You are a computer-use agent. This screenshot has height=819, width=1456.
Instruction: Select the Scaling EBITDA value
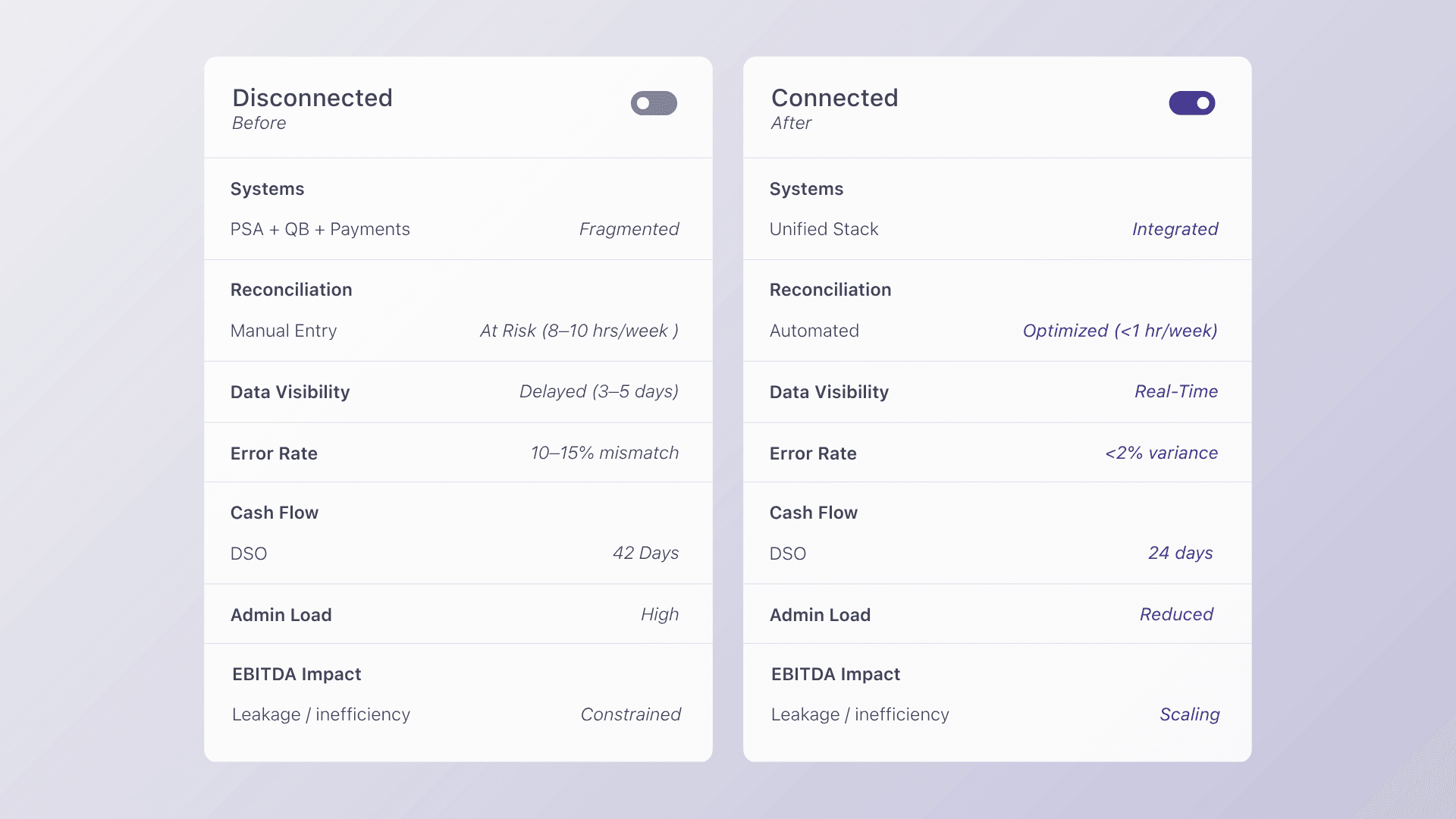tap(1189, 714)
